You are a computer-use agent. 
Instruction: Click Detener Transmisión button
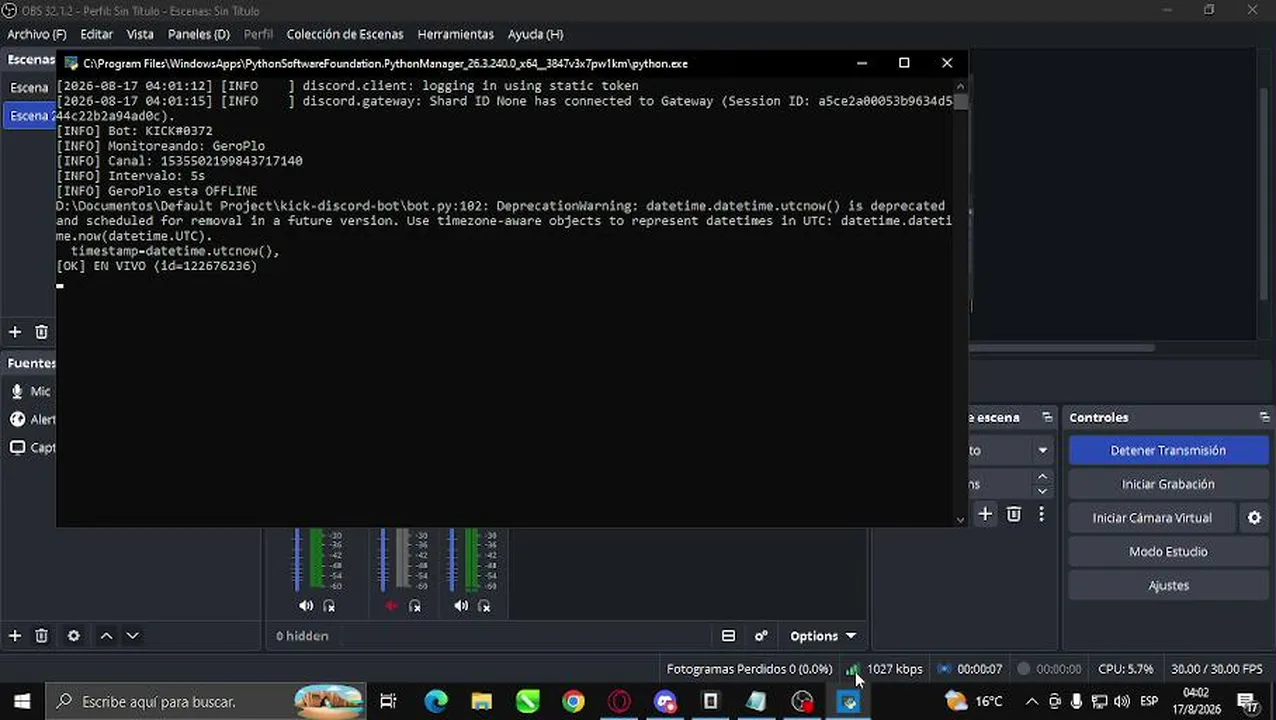click(1168, 450)
